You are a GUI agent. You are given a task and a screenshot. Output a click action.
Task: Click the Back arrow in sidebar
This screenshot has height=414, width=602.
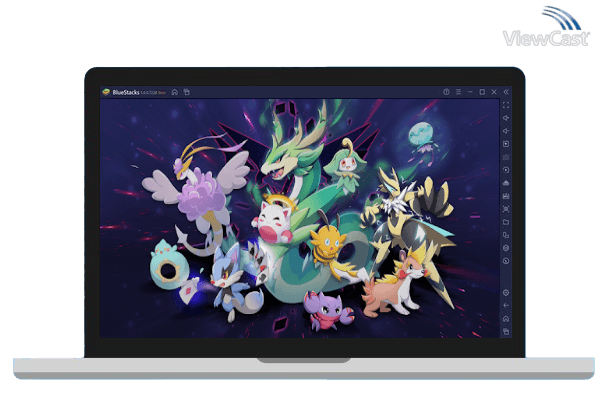tap(506, 306)
